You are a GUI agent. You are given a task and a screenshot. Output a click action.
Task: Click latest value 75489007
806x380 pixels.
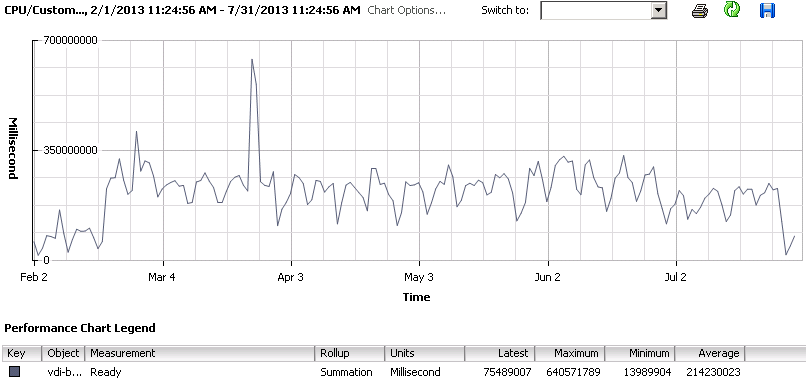click(507, 372)
